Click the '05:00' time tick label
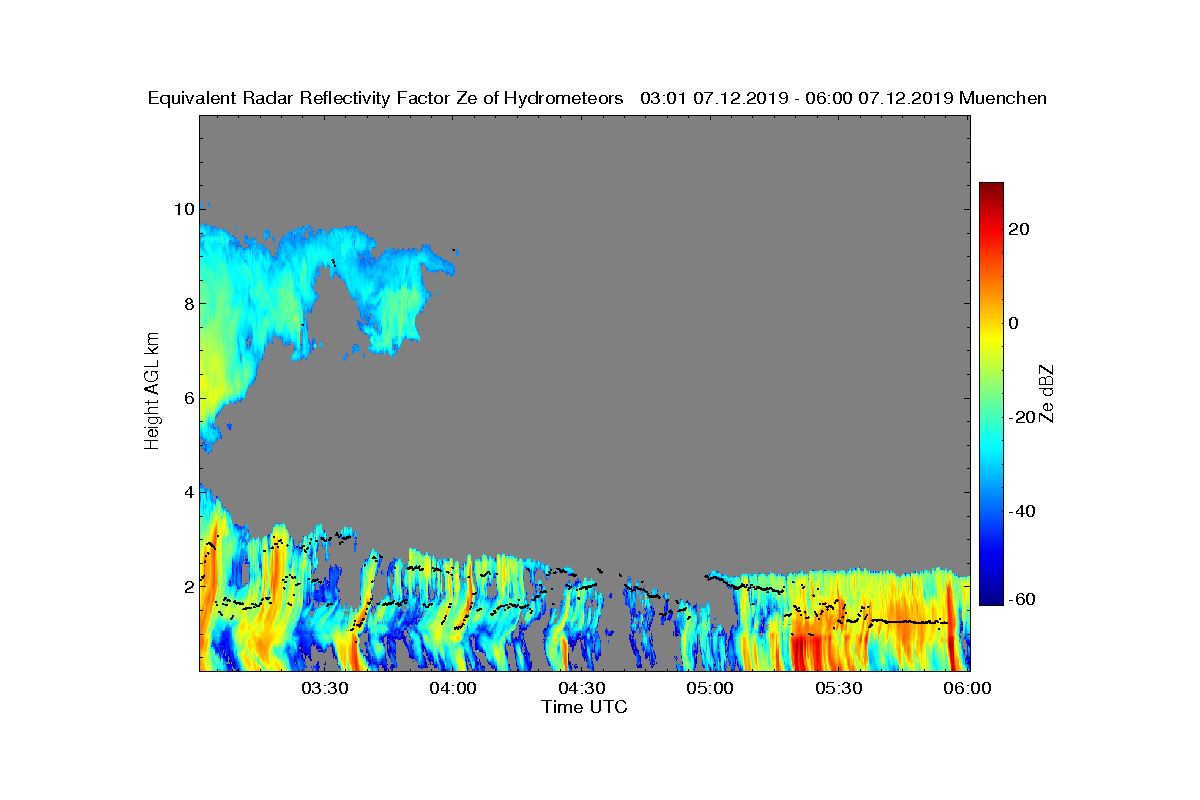 click(x=711, y=689)
